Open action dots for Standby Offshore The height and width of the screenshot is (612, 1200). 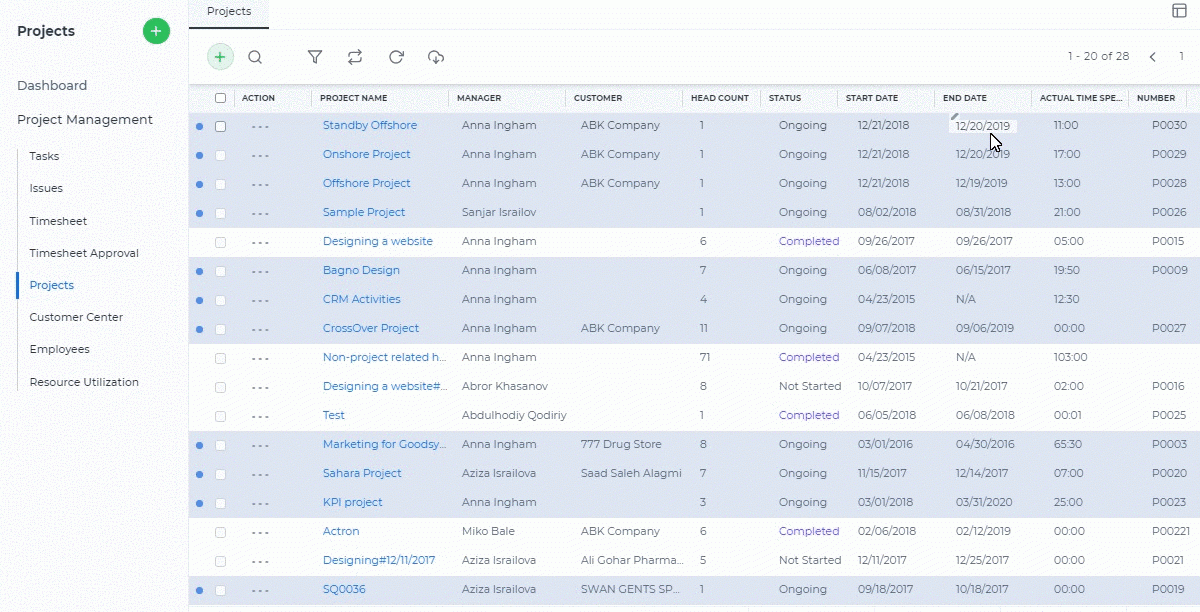pyautogui.click(x=261, y=127)
